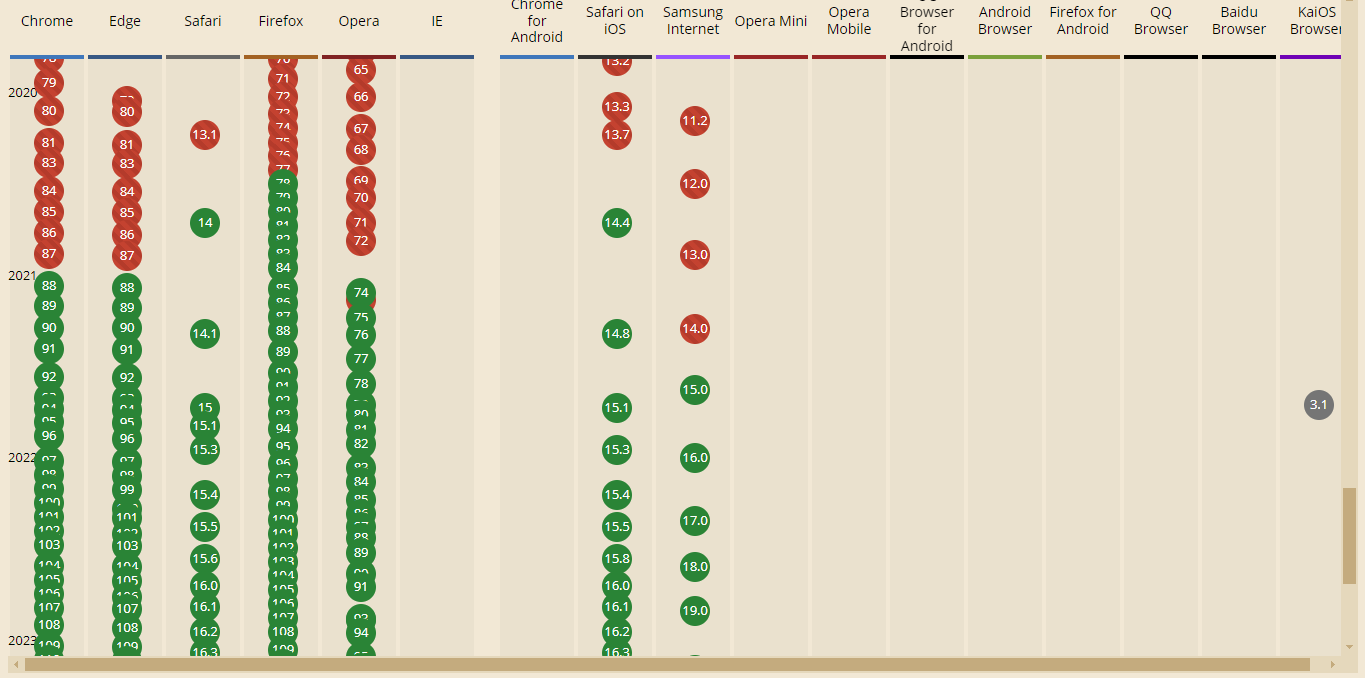Select the Opera Mini header
The width and height of the screenshot is (1365, 678).
point(771,21)
